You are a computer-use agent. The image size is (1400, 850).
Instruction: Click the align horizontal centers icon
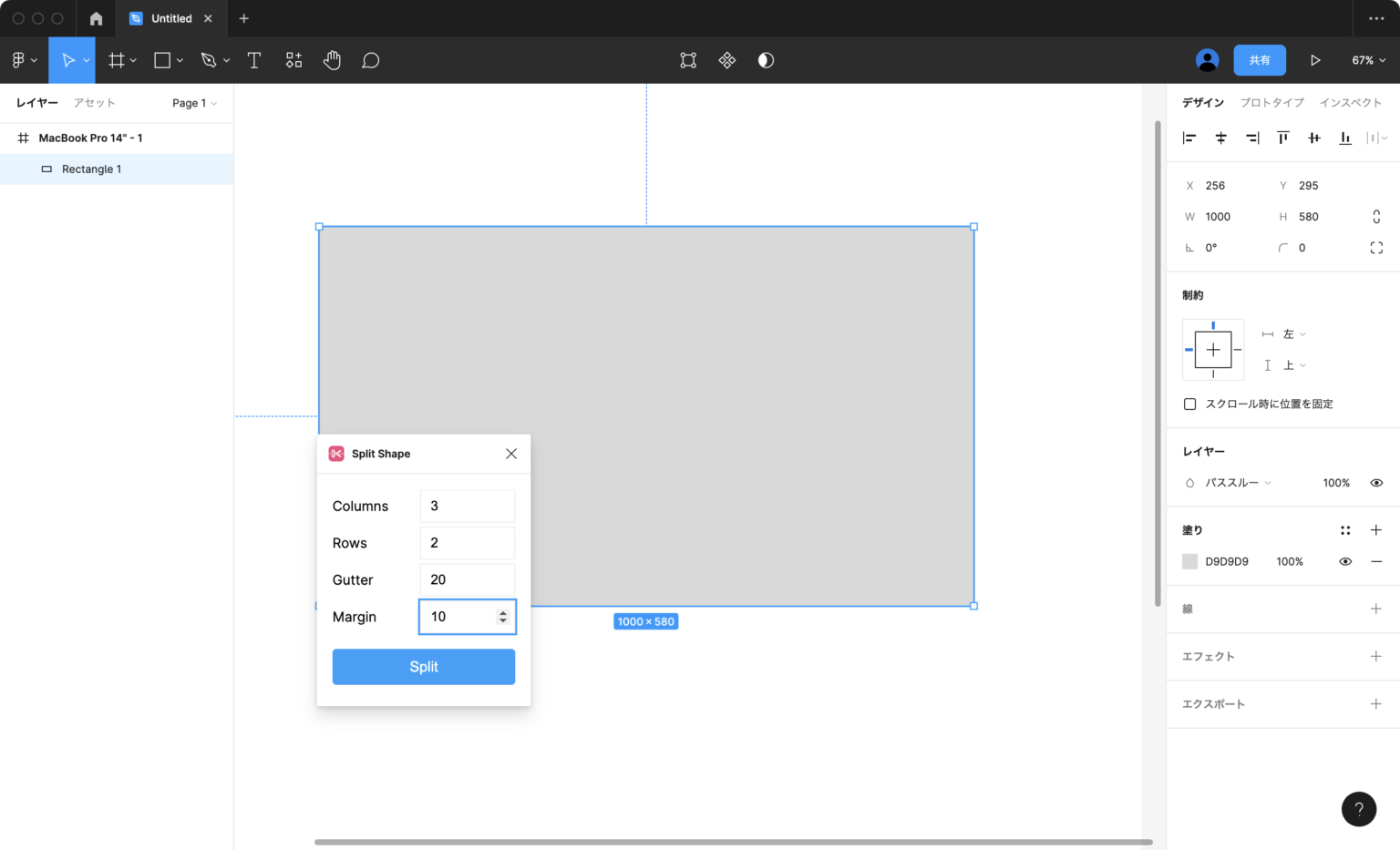(1221, 138)
